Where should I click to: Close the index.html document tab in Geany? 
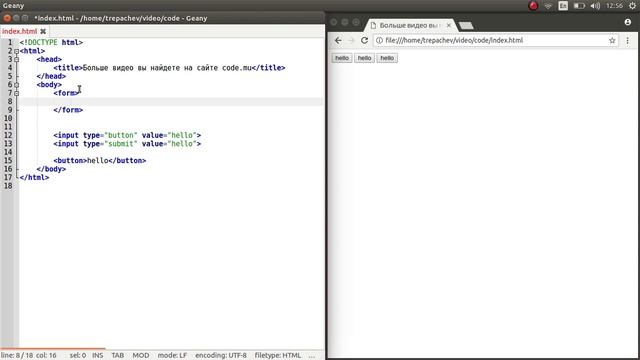click(43, 31)
